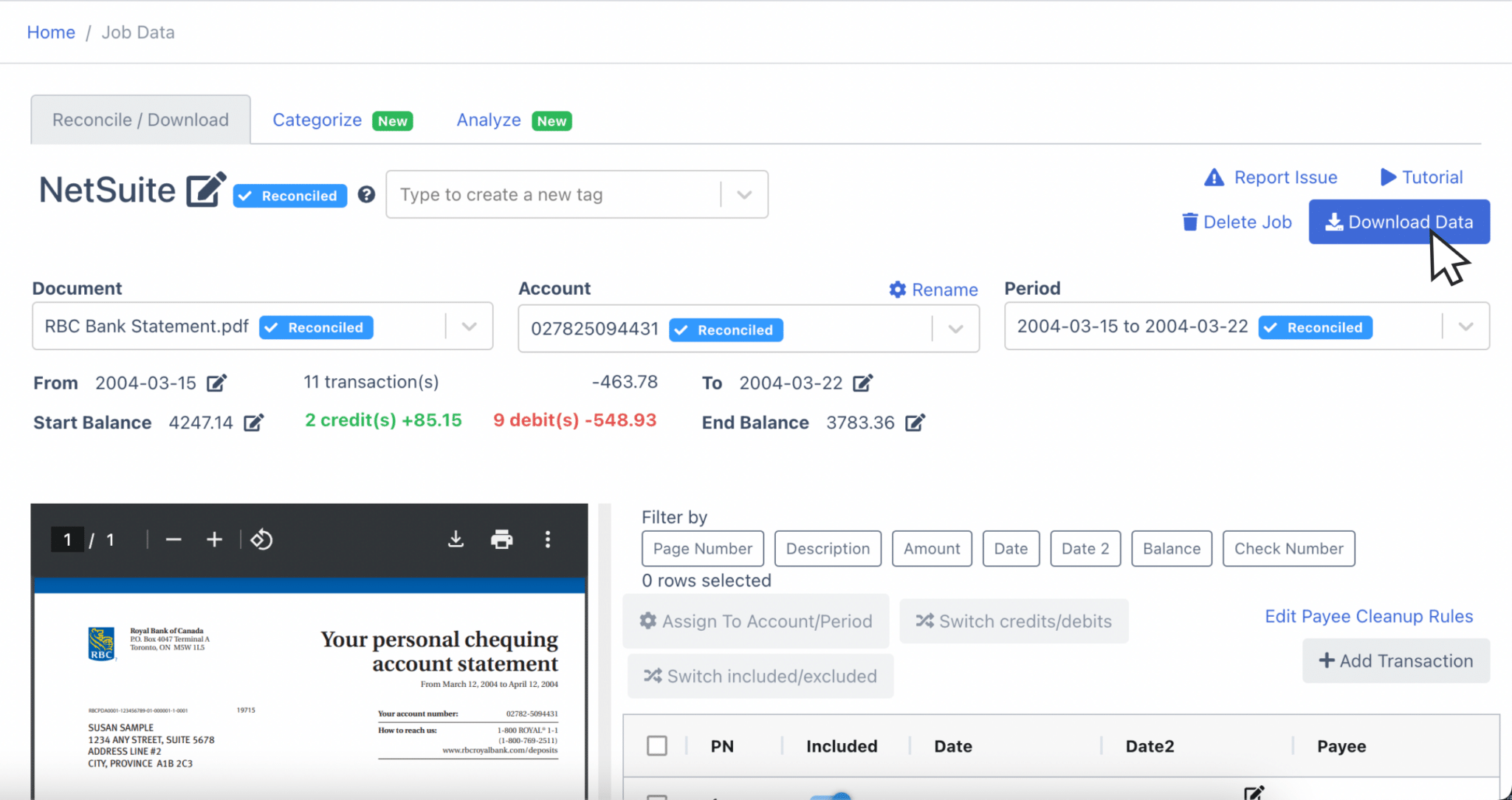
Task: Download the bank statement PDF
Action: (x=456, y=539)
